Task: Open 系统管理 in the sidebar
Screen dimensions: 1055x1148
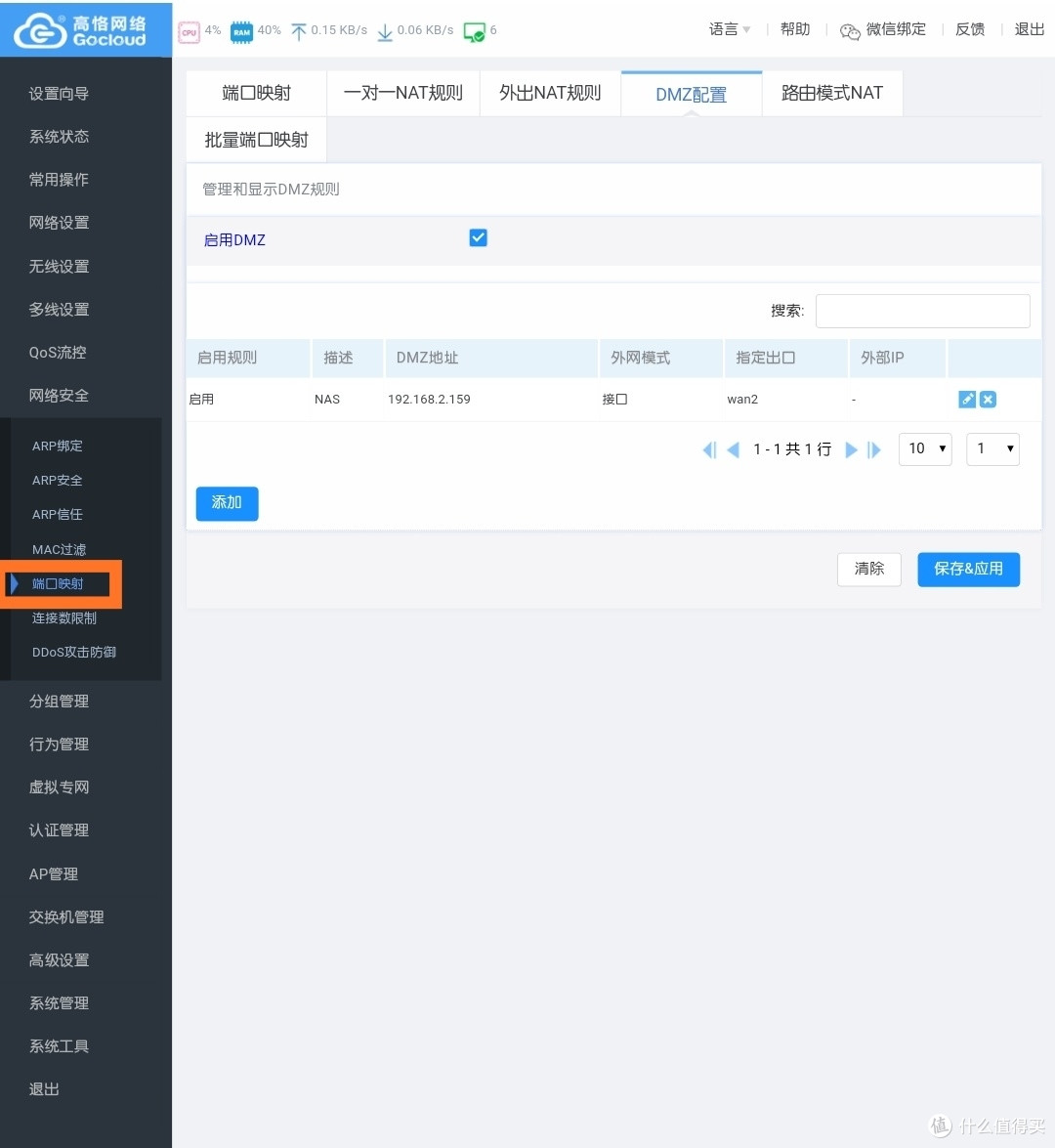Action: [x=59, y=1003]
